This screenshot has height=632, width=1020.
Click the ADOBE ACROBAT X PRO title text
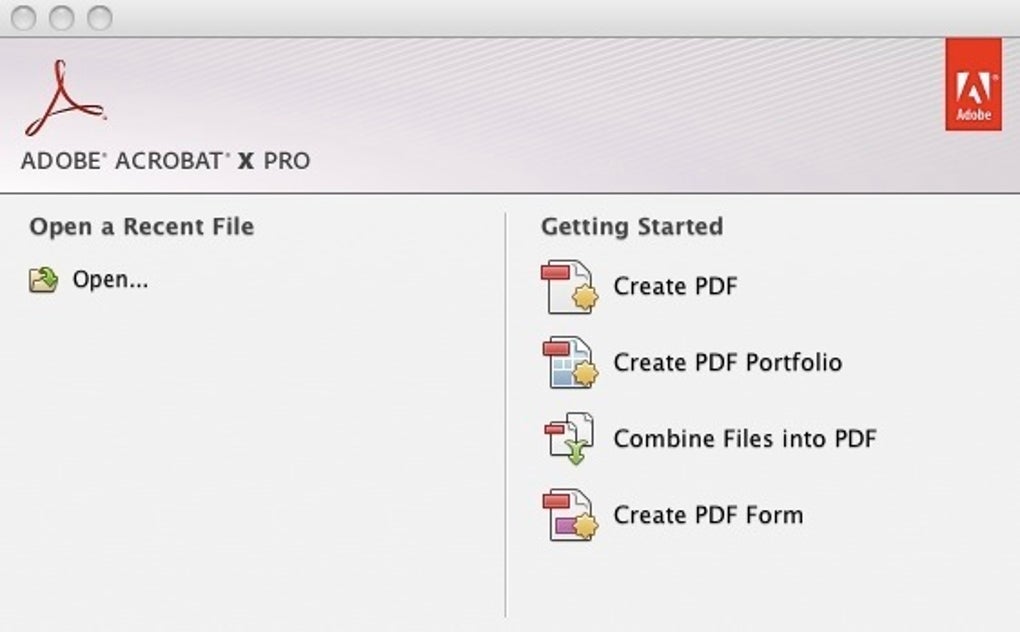point(163,160)
